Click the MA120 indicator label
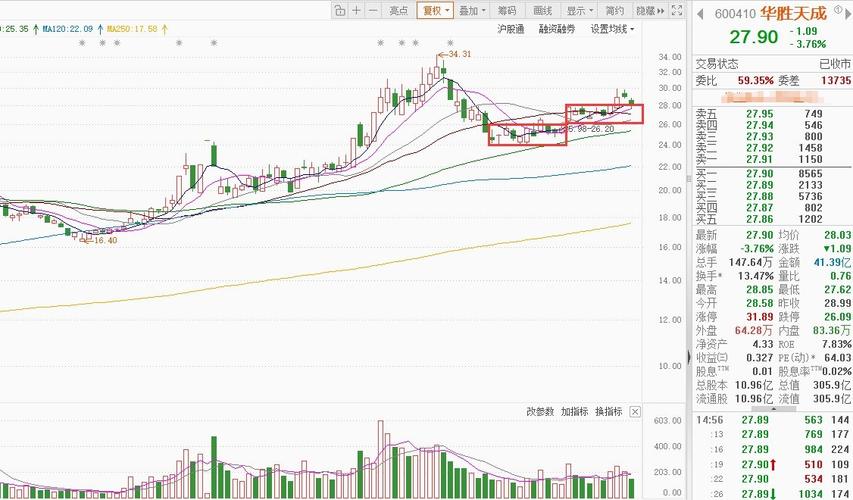Image resolution: width=853 pixels, height=500 pixels. [x=67, y=29]
